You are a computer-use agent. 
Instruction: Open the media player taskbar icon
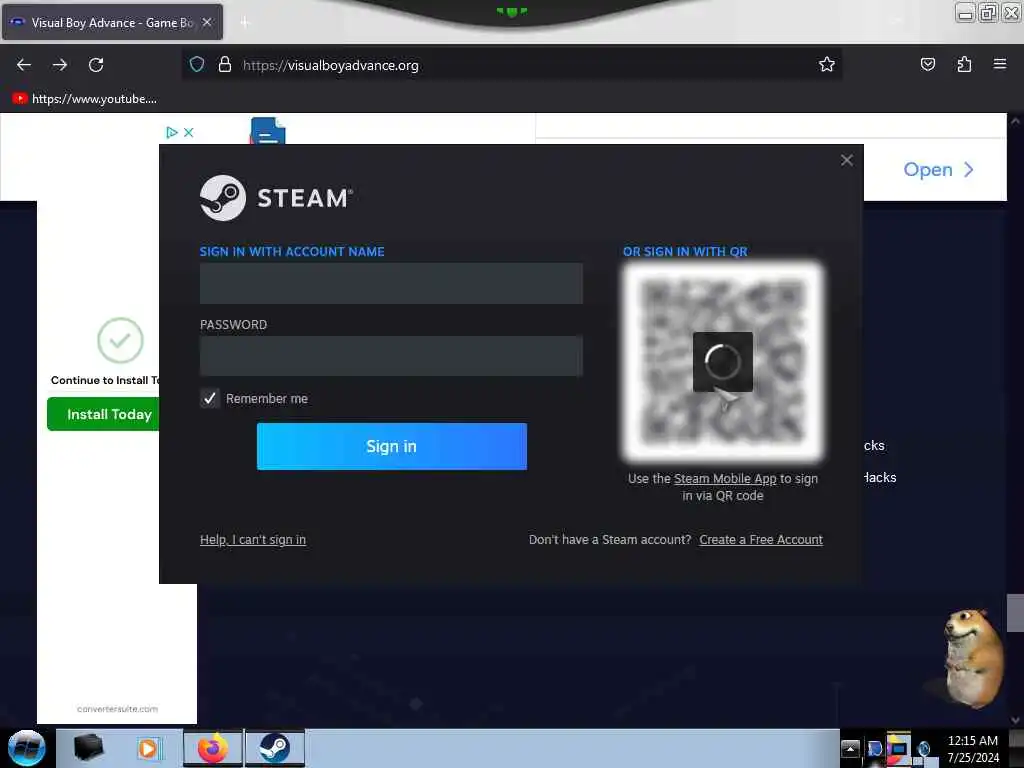coord(148,748)
